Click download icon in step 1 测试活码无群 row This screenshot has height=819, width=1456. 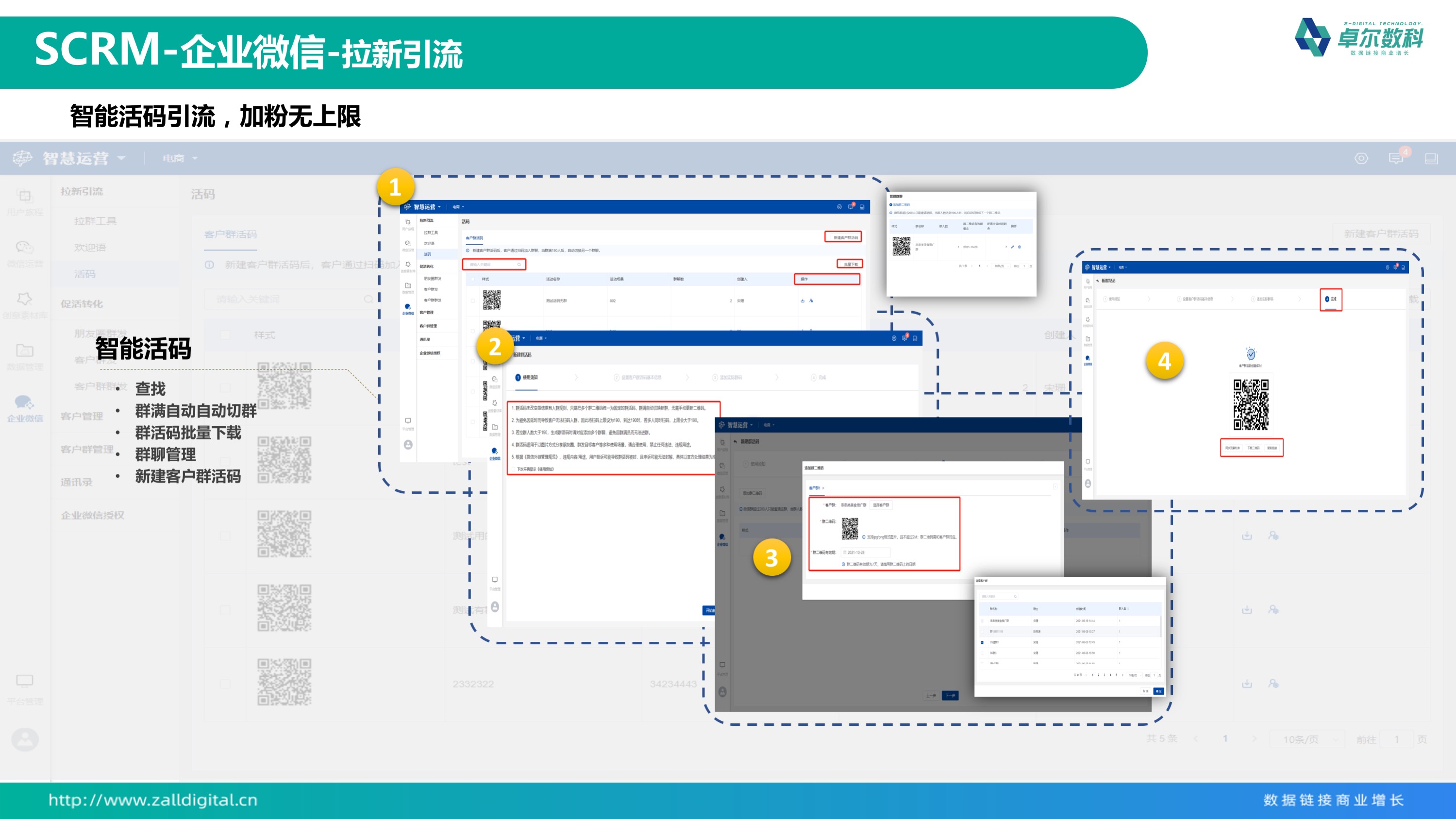point(802,301)
